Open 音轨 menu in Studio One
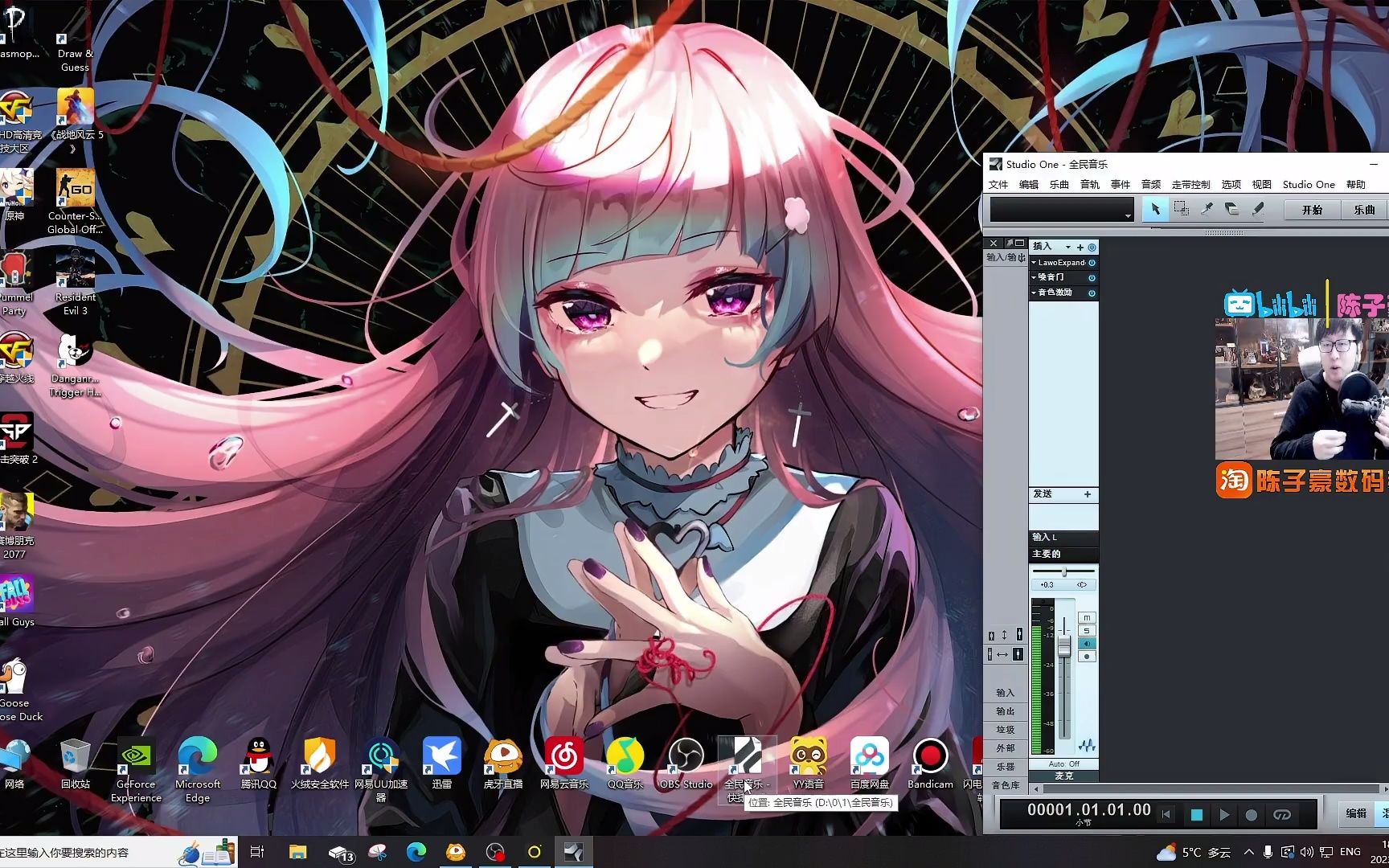1389x868 pixels. point(1090,185)
